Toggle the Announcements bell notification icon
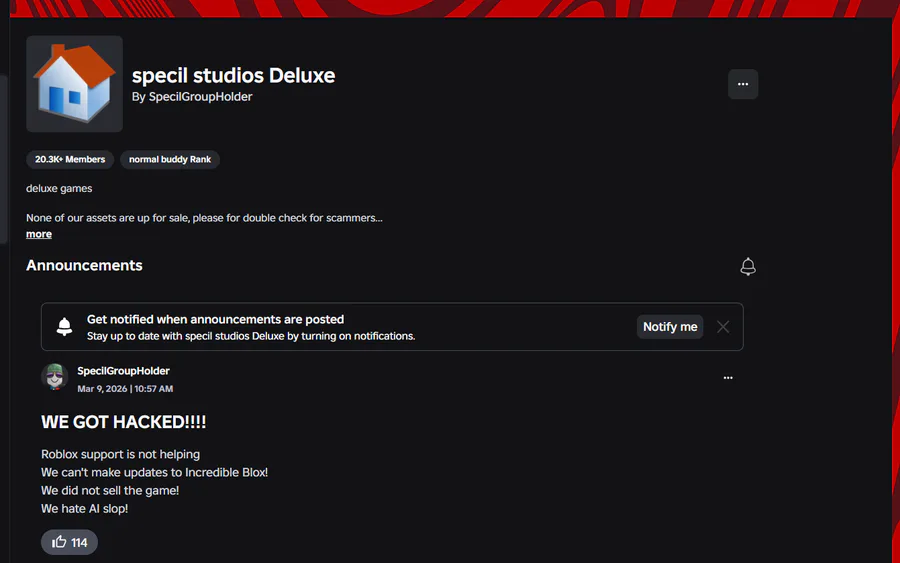 click(747, 266)
